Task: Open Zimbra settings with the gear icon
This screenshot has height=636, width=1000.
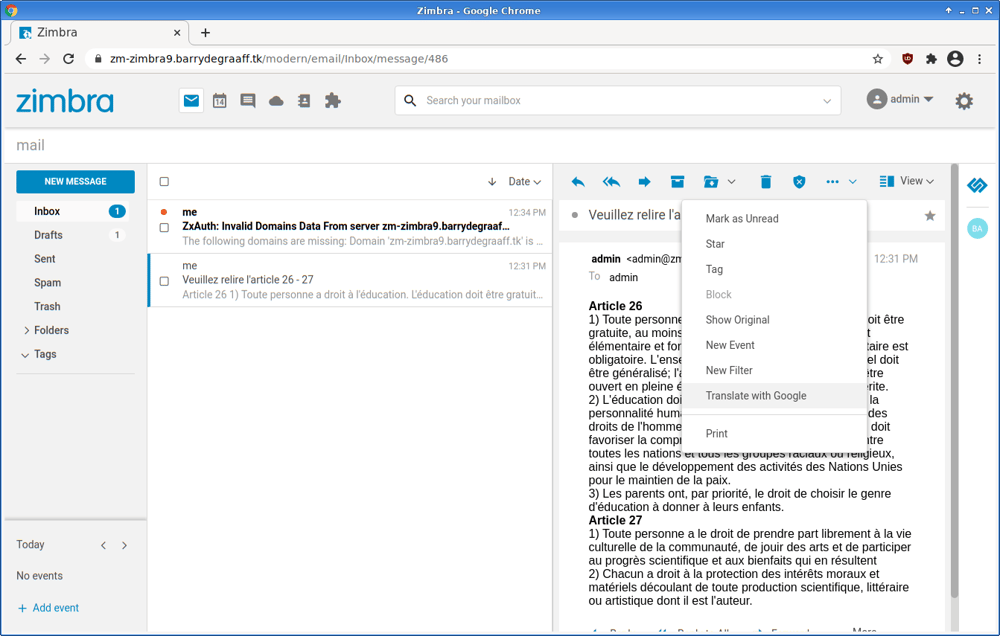Action: tap(963, 100)
